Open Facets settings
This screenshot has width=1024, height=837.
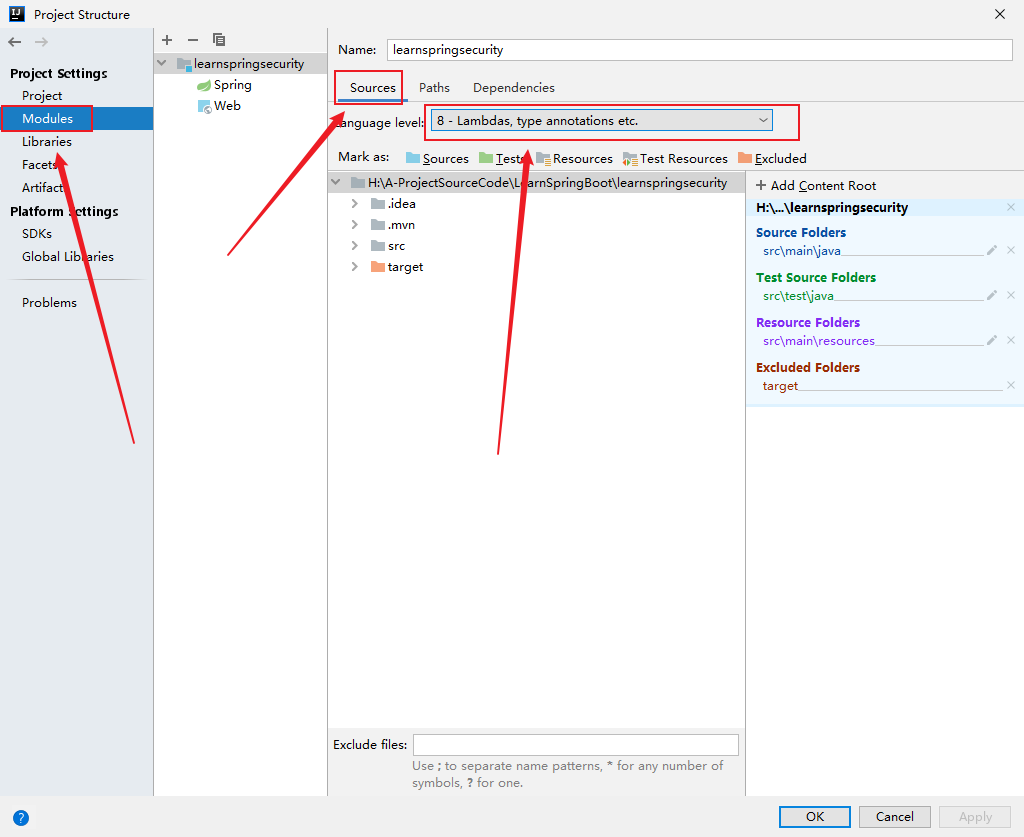pos(40,165)
